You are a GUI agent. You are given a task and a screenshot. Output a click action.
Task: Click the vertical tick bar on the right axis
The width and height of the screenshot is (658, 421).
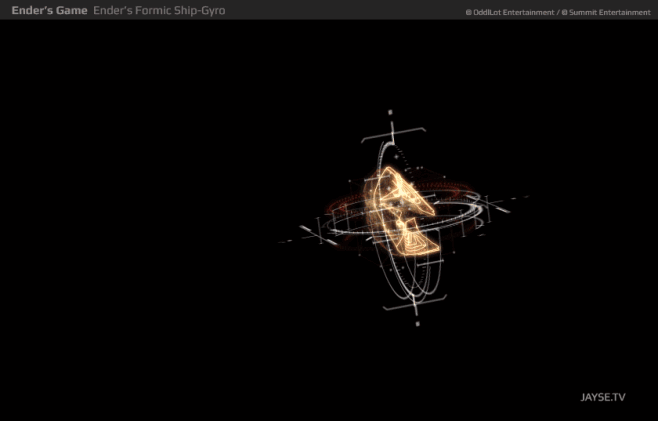point(488,207)
